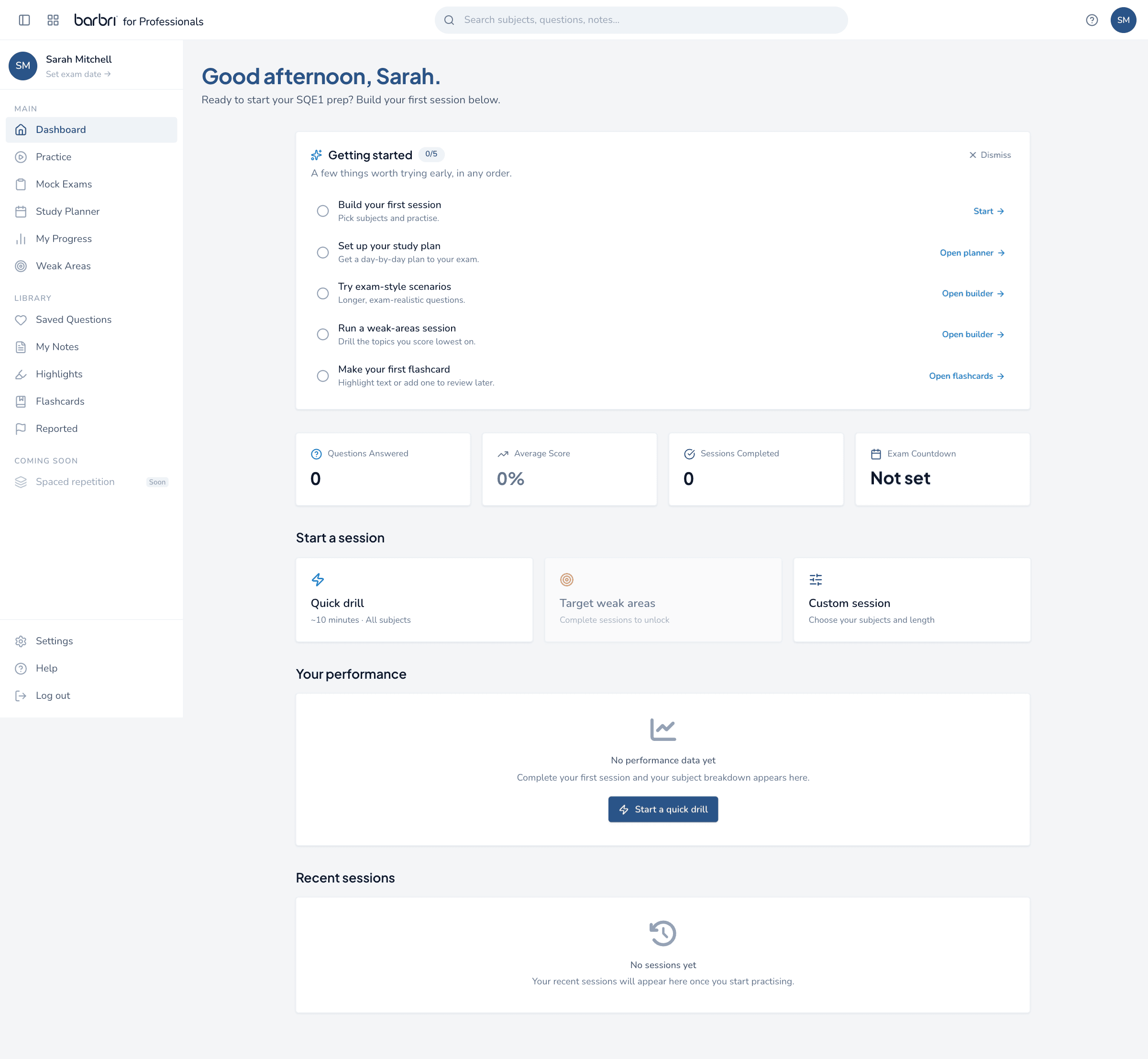Click the Exam Countdown Not set card
The height and width of the screenshot is (1059, 1148).
coord(943,469)
